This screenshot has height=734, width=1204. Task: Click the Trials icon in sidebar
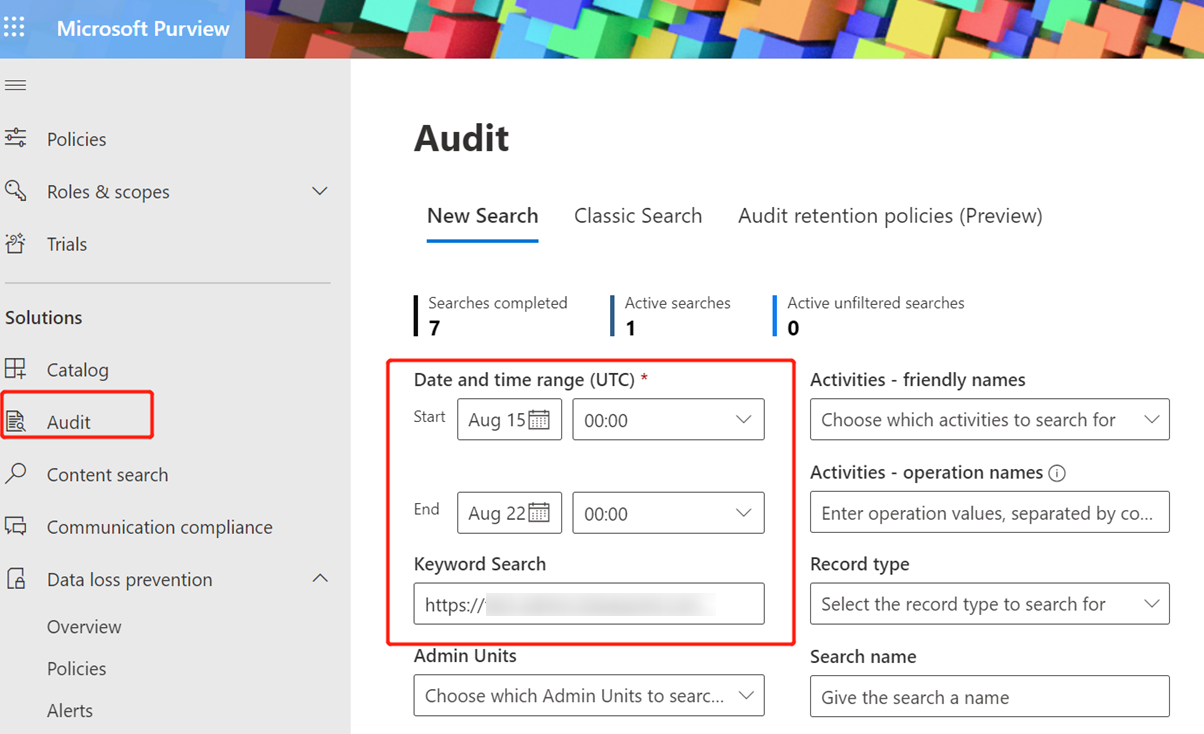pos(15,244)
